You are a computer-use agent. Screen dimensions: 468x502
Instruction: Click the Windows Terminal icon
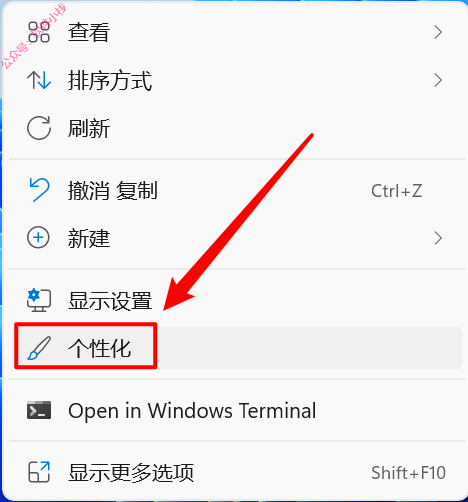(x=39, y=410)
